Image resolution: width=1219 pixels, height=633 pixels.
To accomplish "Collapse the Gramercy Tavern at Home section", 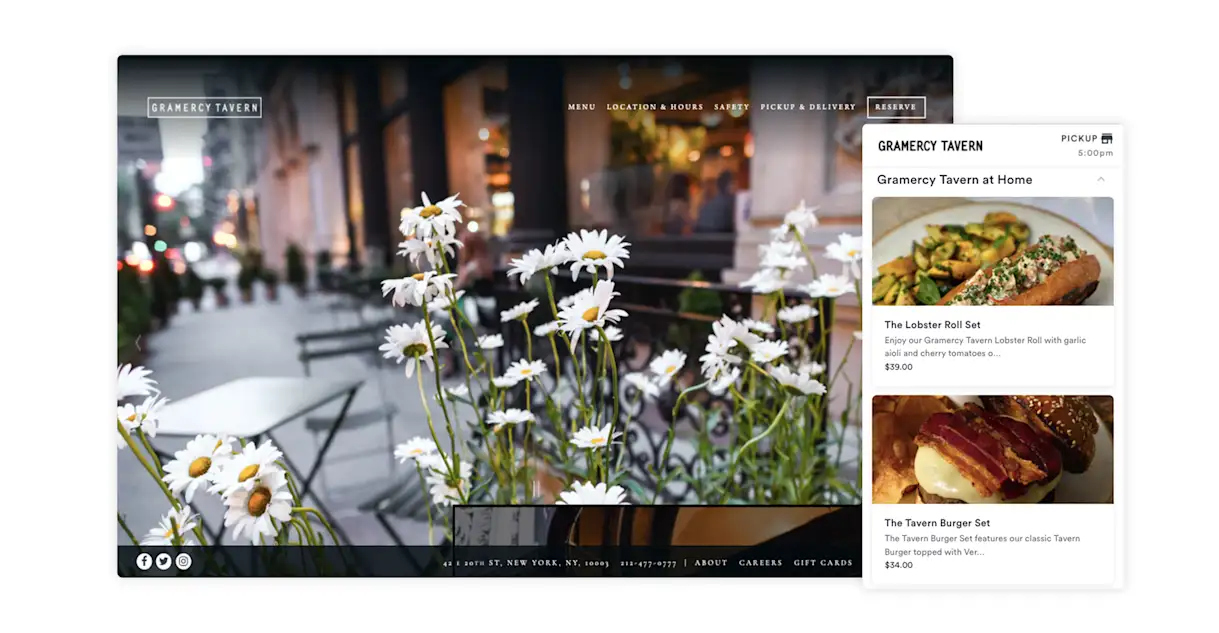I will point(1101,179).
